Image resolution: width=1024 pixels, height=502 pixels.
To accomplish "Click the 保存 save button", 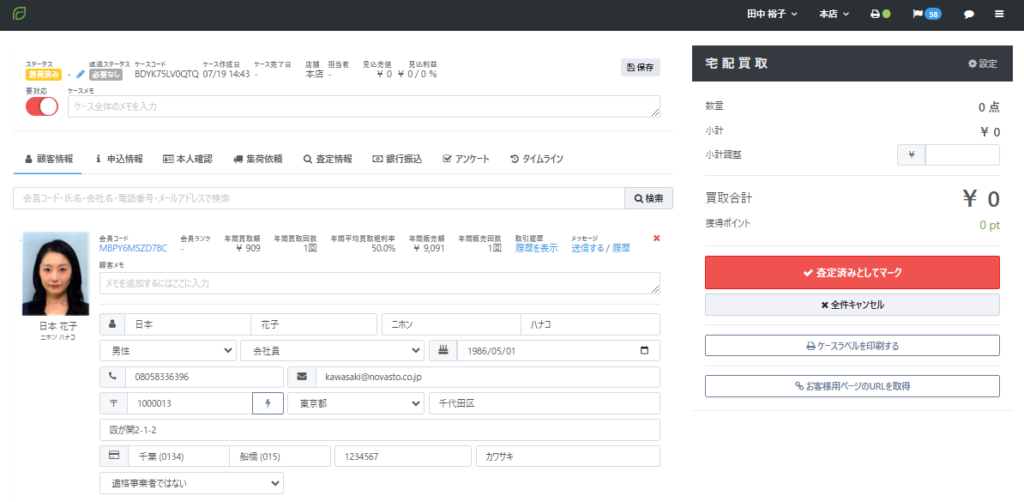I will 640,67.
